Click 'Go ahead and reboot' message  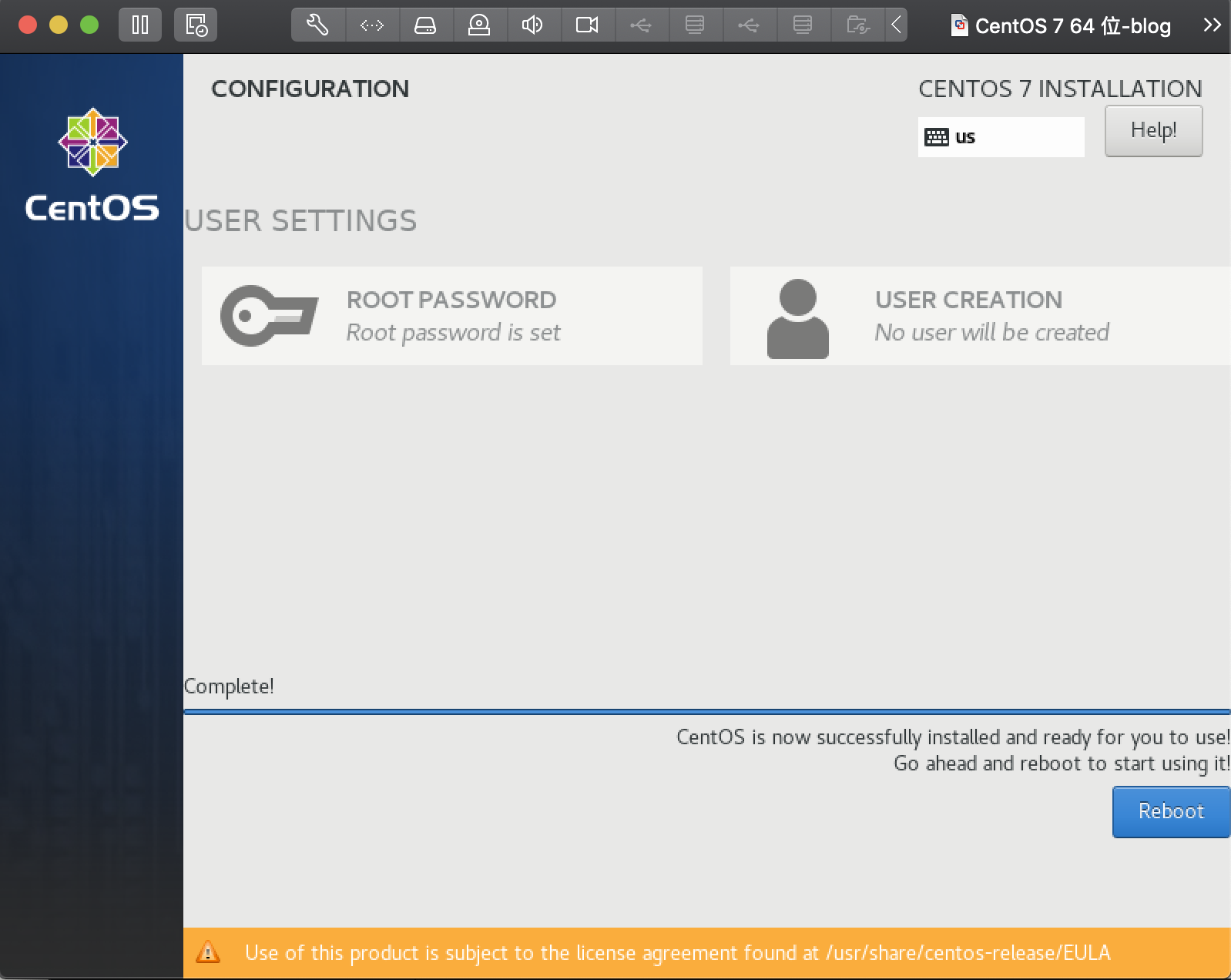click(1062, 764)
